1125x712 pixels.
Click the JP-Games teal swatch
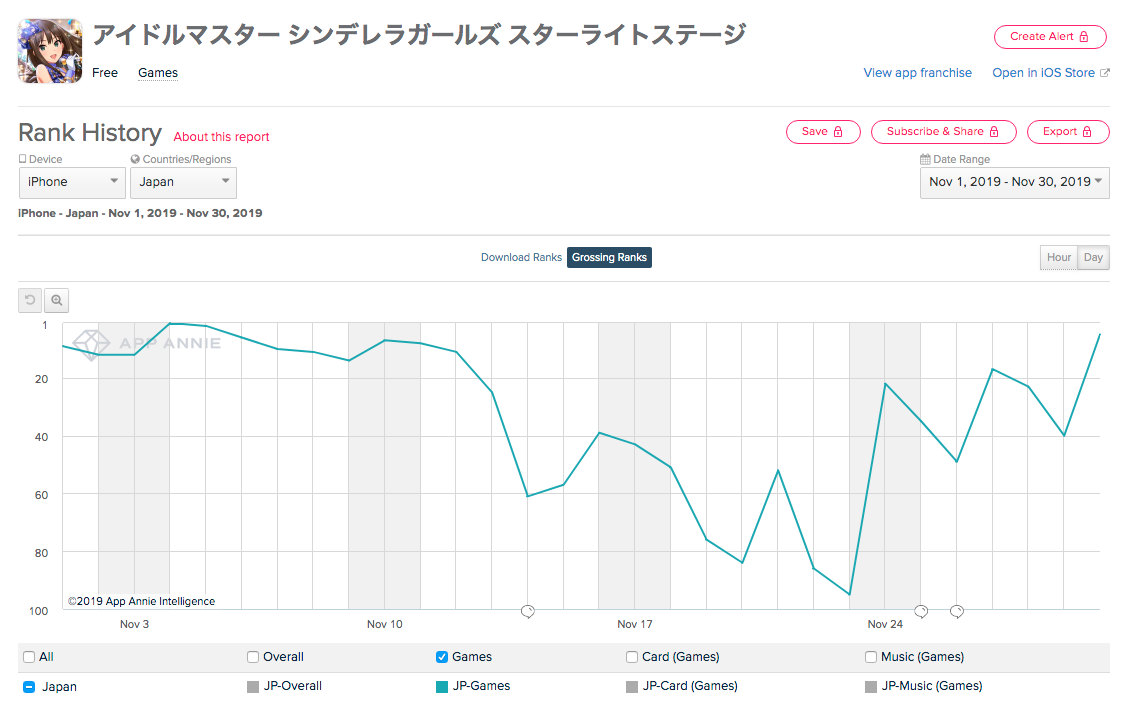(x=442, y=687)
